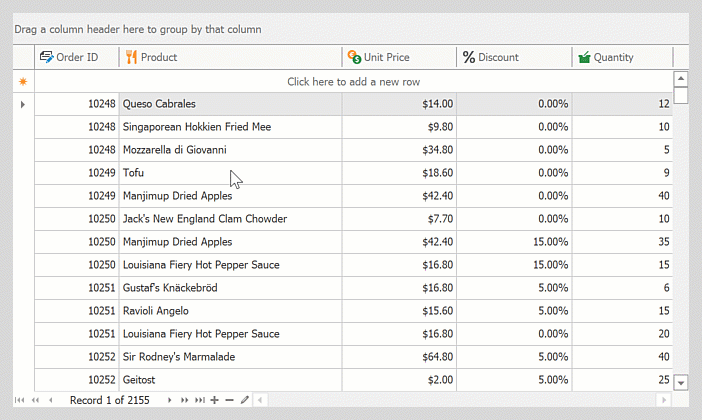
Task: Click previous page navigator button
Action: click(35, 400)
